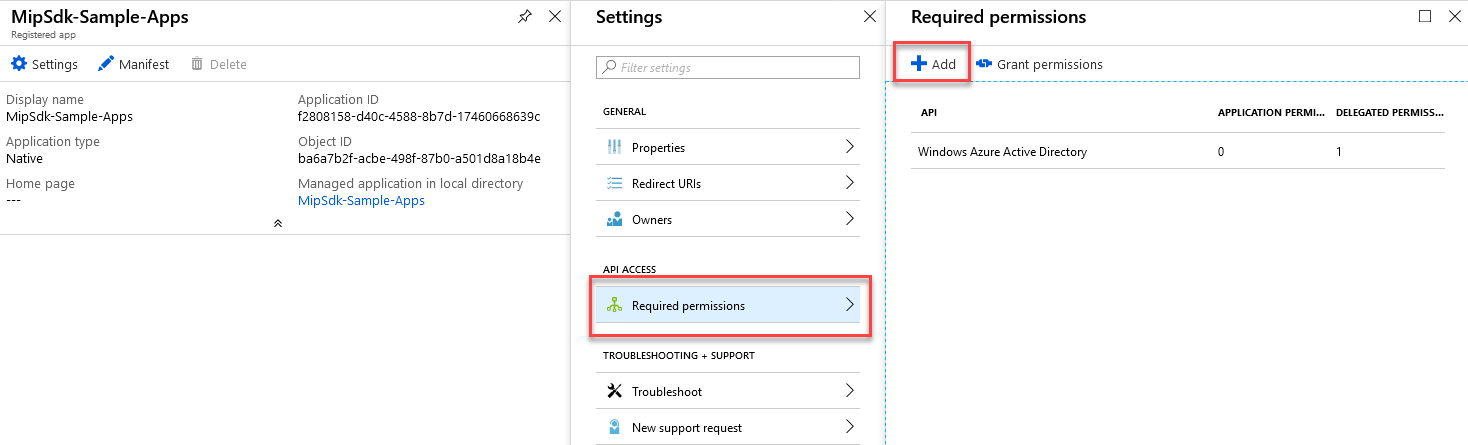
Task: Click the Redirect URIs list icon
Action: [x=614, y=184]
